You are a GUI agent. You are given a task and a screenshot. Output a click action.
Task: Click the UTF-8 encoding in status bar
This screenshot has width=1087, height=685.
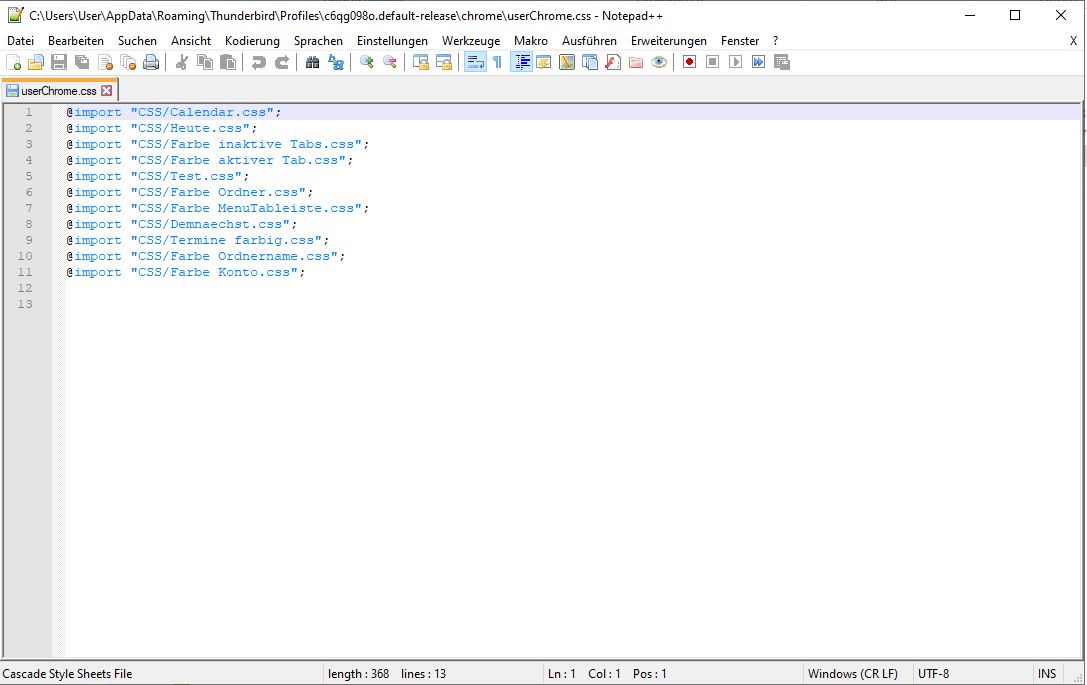click(933, 674)
